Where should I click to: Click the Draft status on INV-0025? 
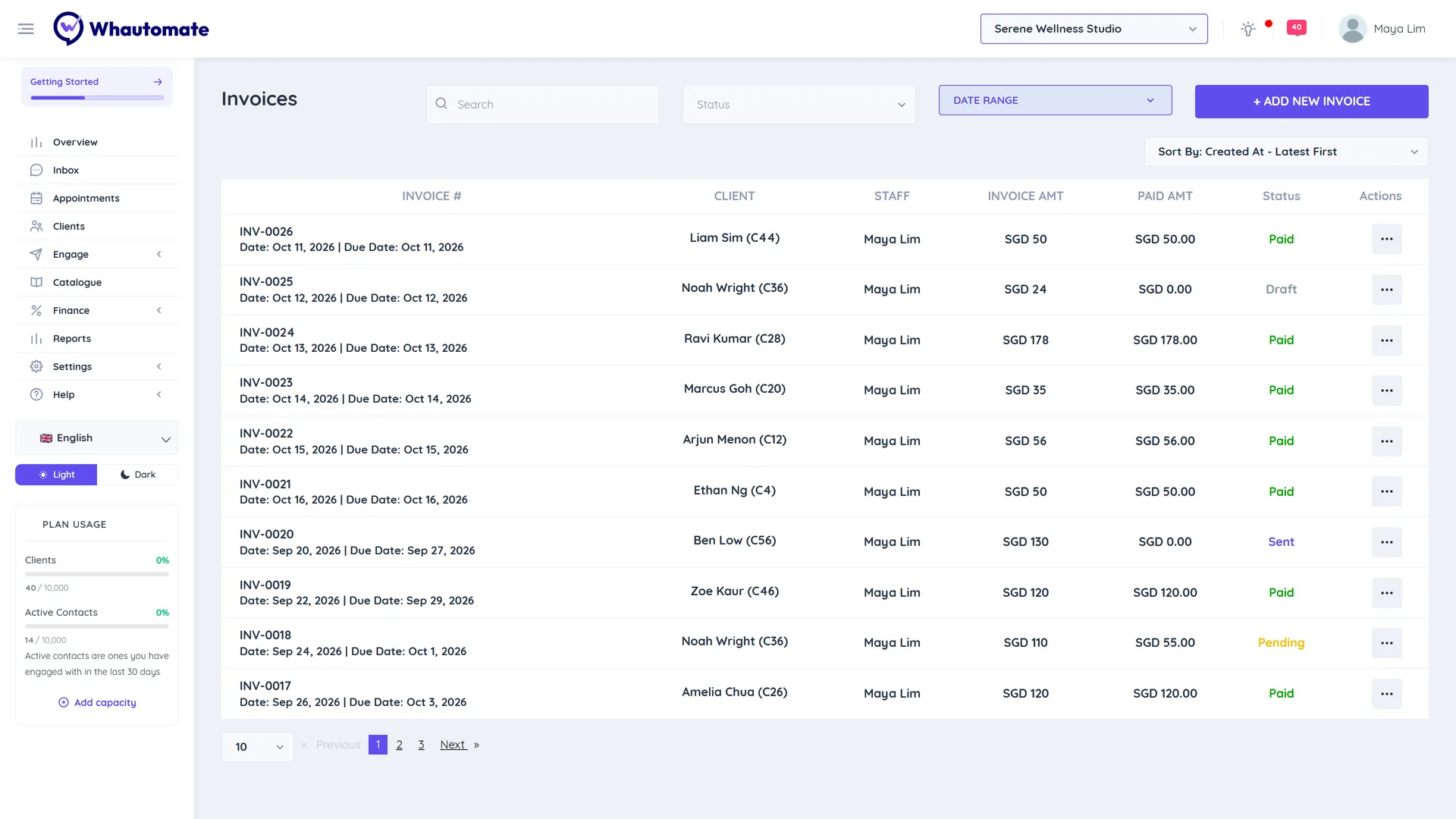(x=1281, y=290)
